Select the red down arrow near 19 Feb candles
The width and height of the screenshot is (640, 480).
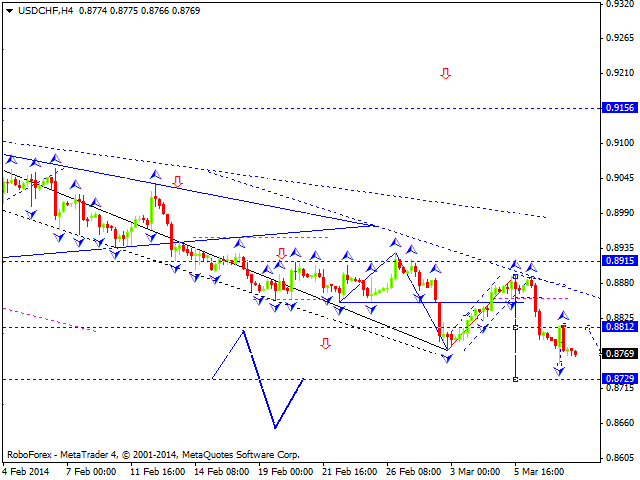(x=282, y=254)
